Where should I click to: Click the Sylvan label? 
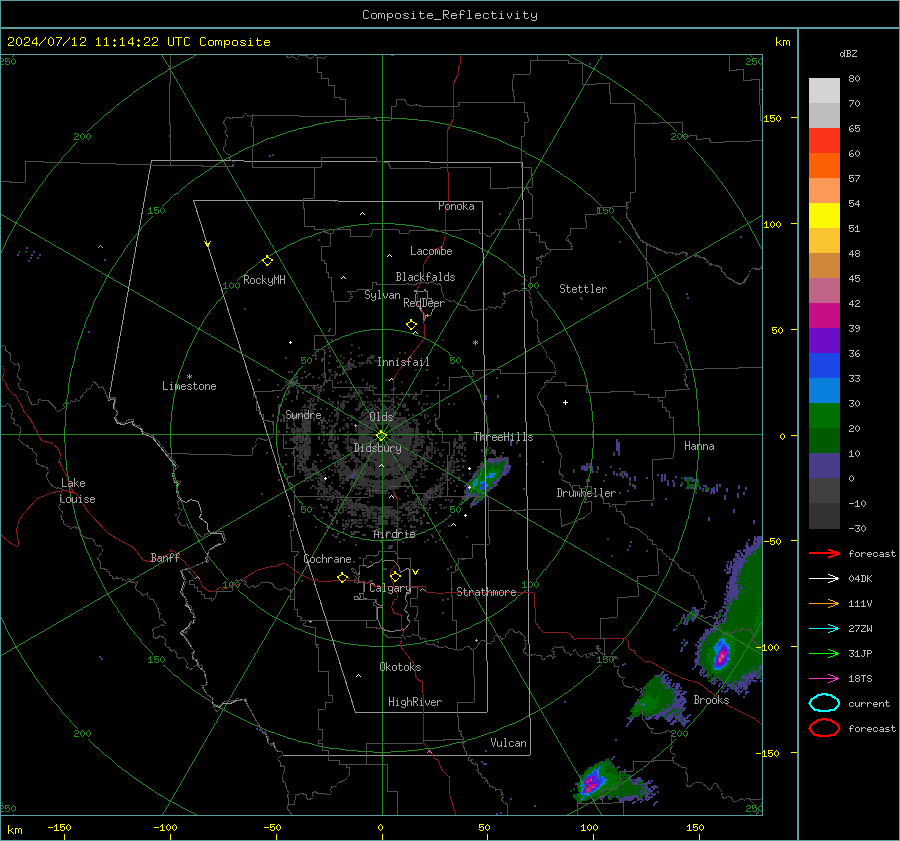[382, 295]
